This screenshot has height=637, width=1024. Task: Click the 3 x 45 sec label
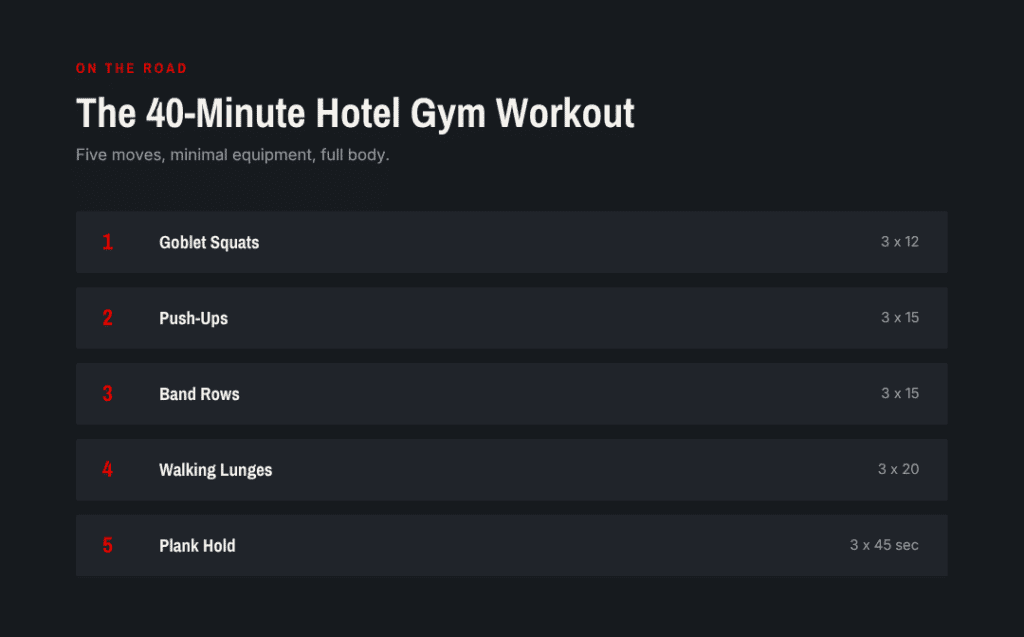click(884, 545)
